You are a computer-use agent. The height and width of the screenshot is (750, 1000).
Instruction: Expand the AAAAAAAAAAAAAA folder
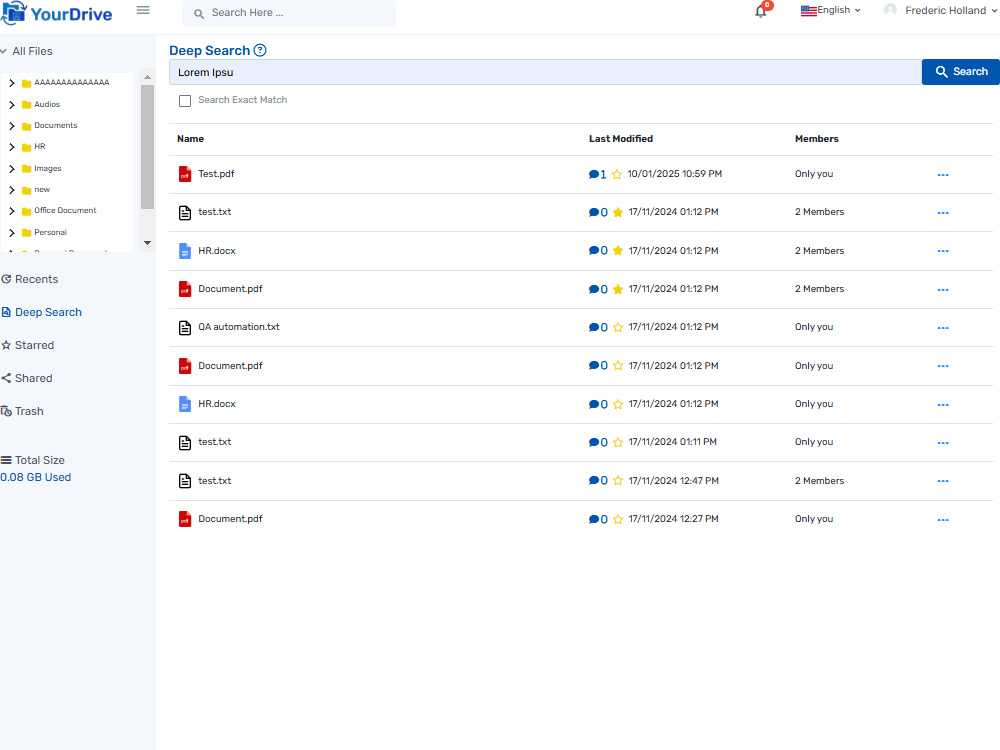tap(11, 83)
